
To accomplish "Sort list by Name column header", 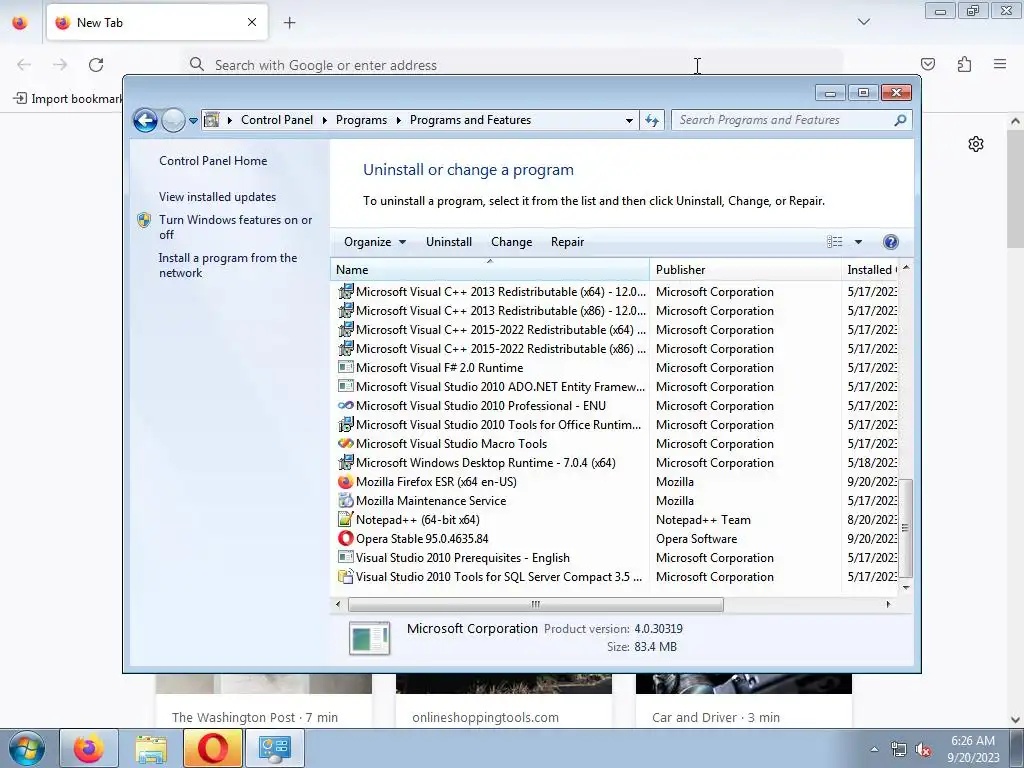I will pyautogui.click(x=490, y=270).
